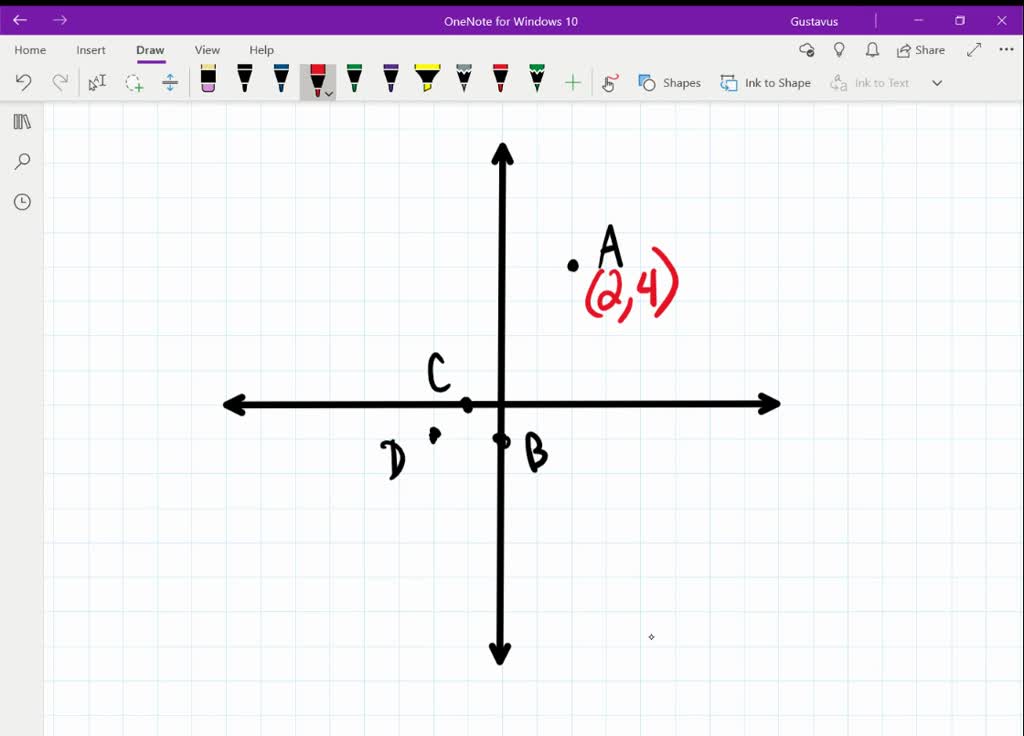Viewport: 1024px width, 736px height.
Task: Click the Share button
Action: click(x=919, y=49)
